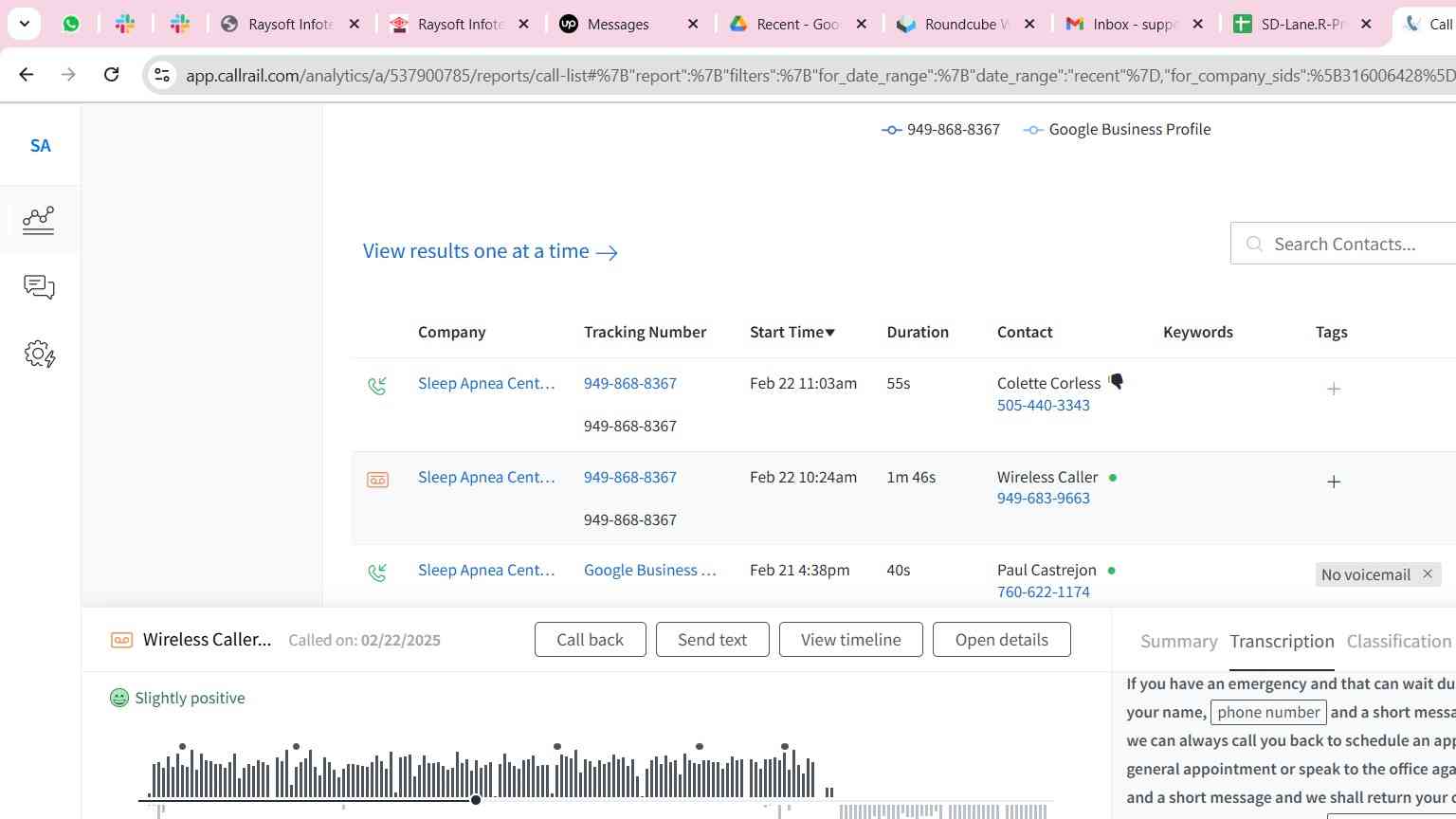The width and height of the screenshot is (1456, 819).
Task: Switch to the Classification tab
Action: [x=1398, y=642]
